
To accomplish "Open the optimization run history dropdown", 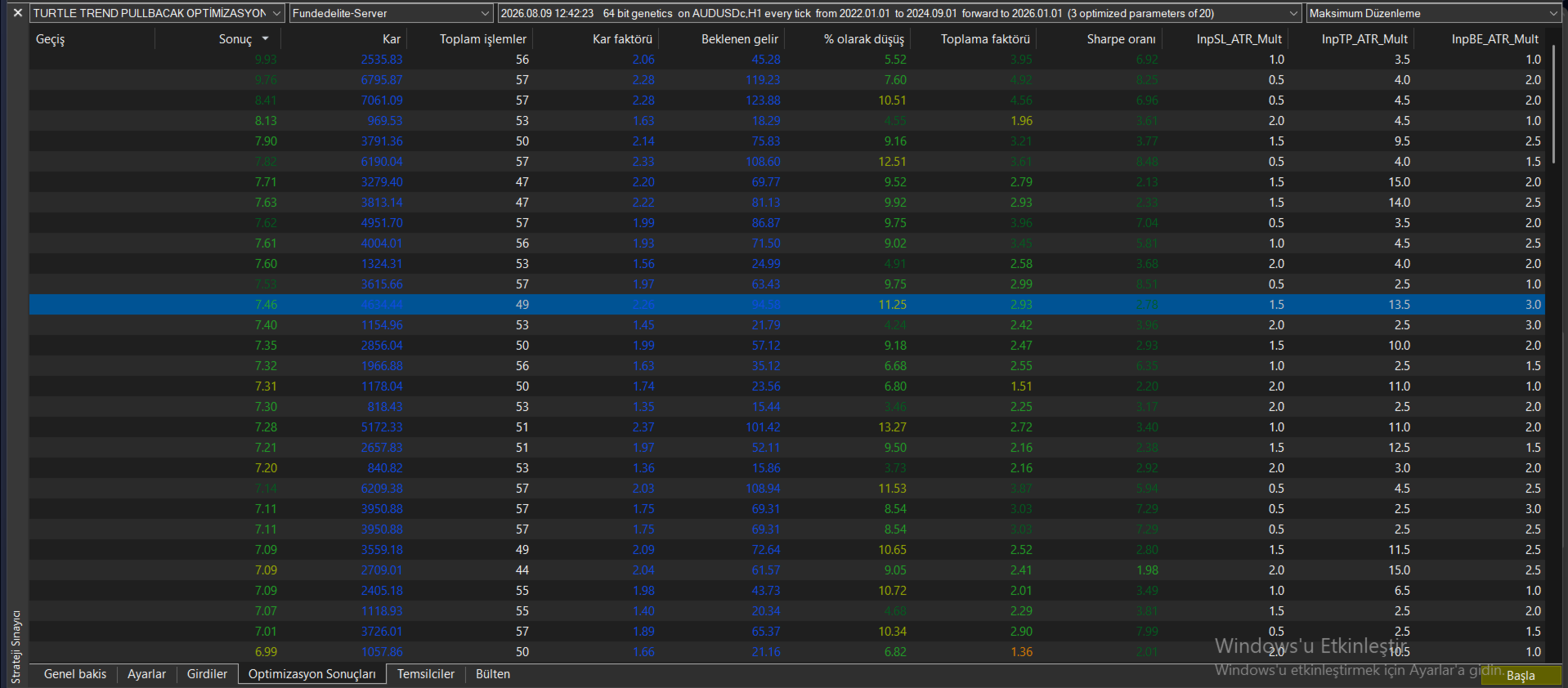I will (x=899, y=13).
